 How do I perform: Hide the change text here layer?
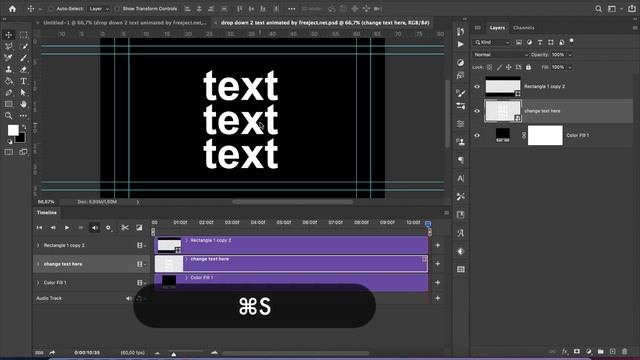(x=477, y=111)
